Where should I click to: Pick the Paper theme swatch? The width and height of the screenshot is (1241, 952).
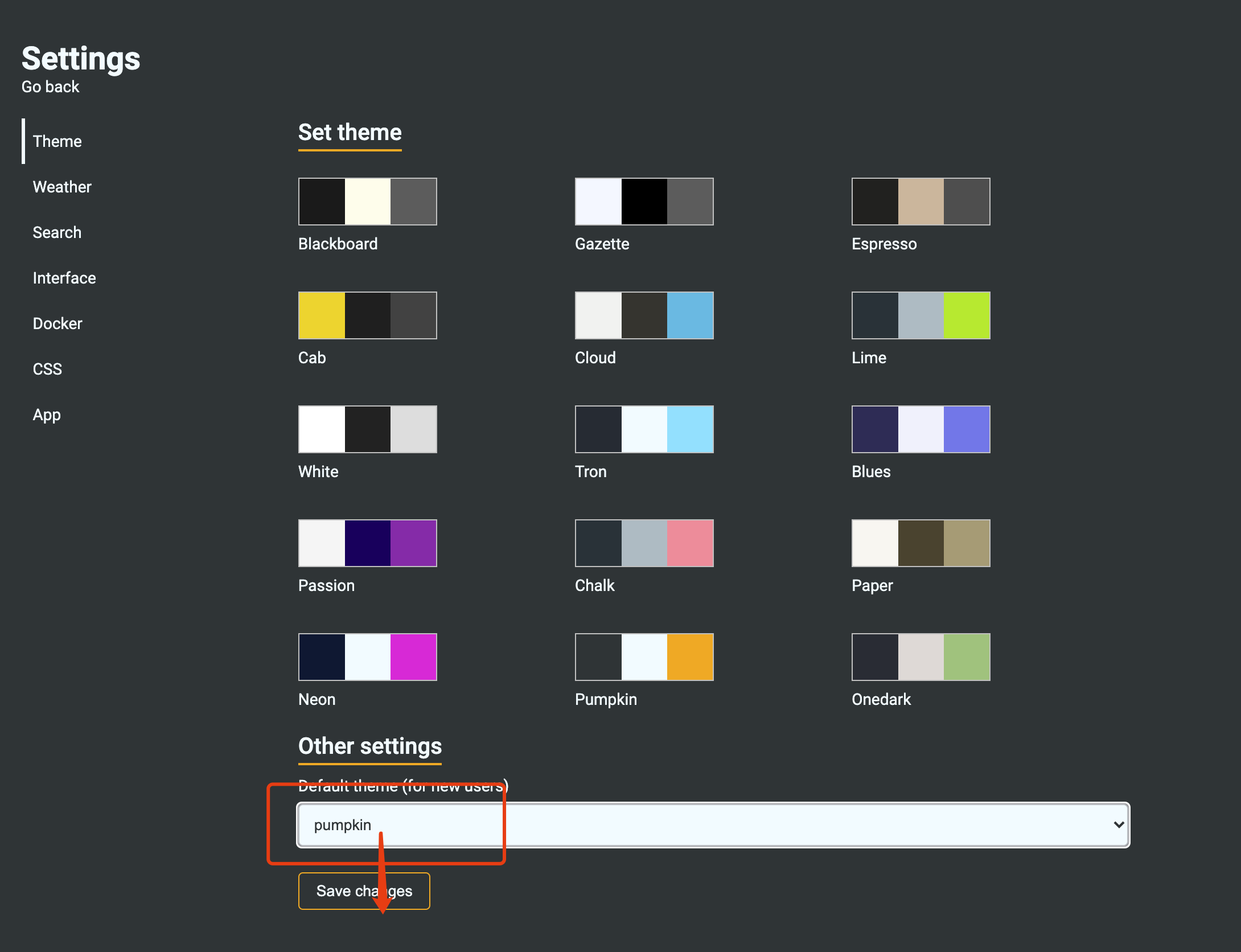click(x=921, y=543)
